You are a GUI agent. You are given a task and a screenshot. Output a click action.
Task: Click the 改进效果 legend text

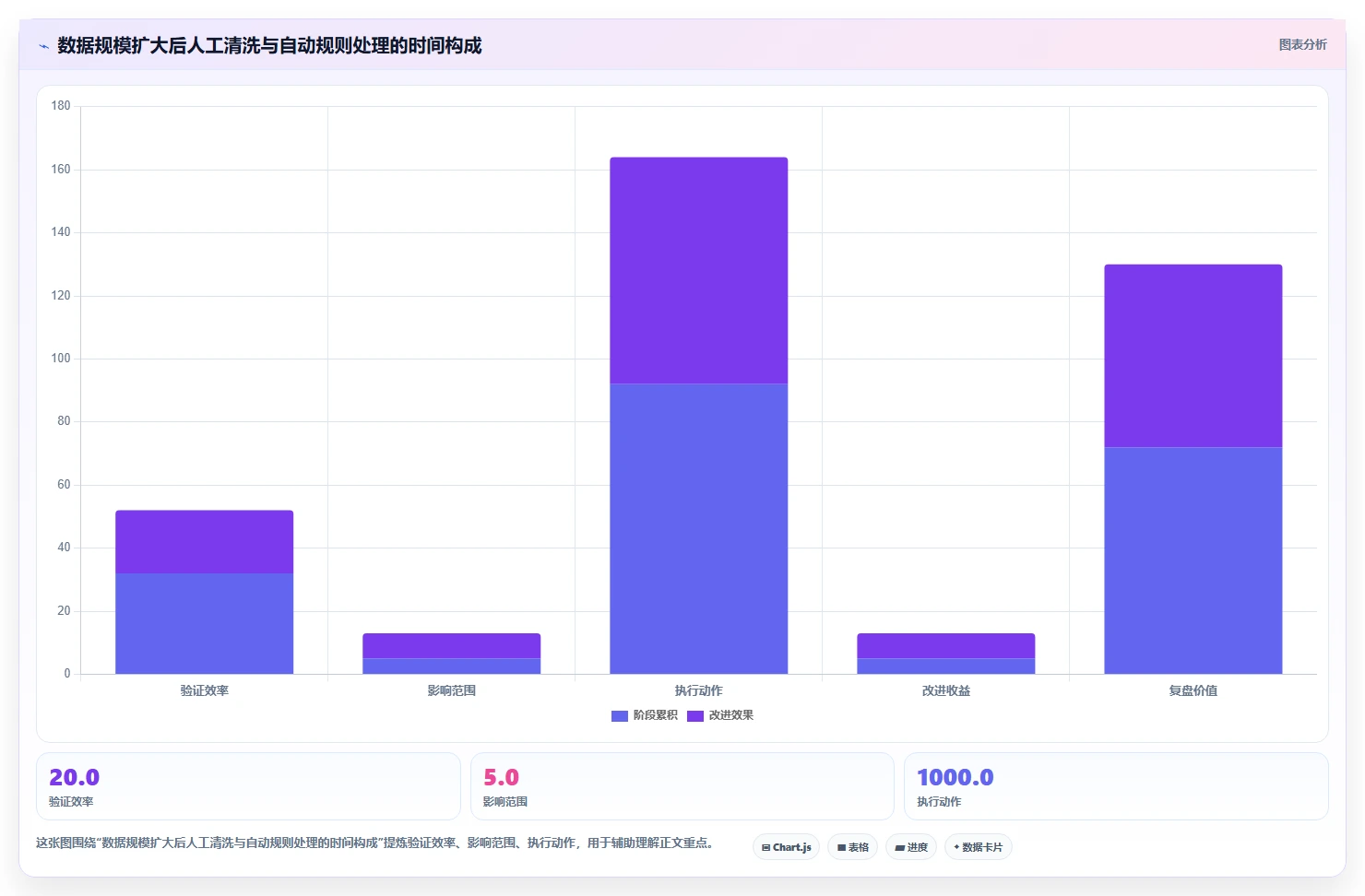click(730, 715)
